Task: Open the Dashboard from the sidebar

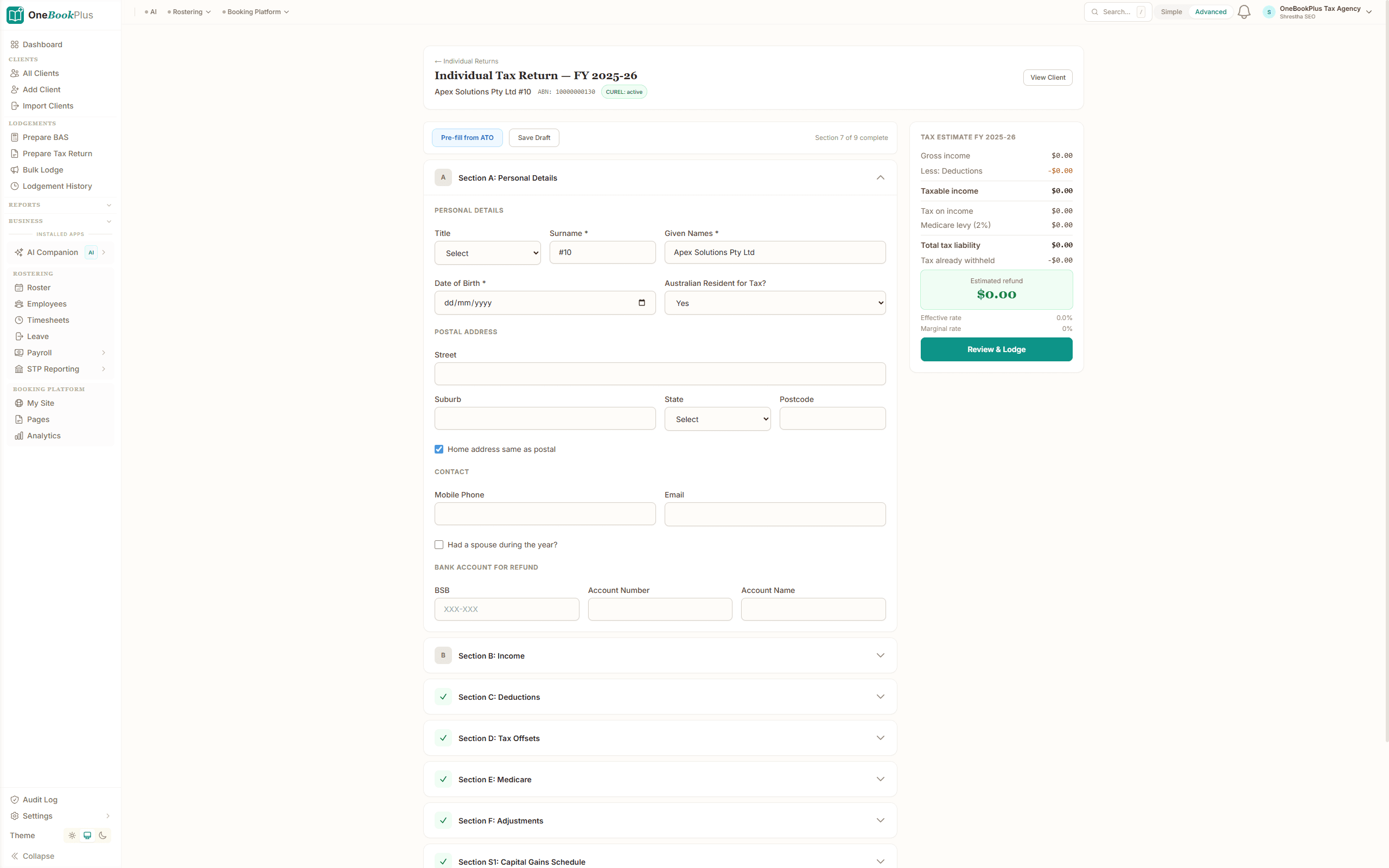Action: (42, 44)
